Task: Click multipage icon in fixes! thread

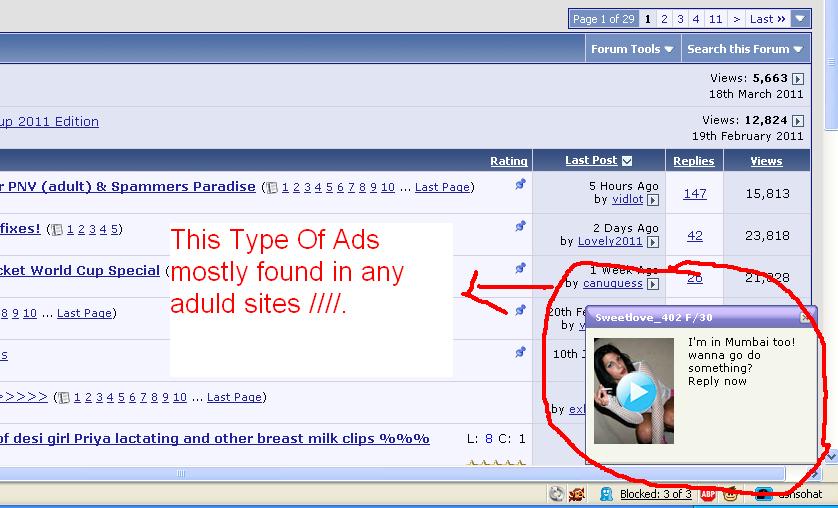Action: [x=57, y=230]
